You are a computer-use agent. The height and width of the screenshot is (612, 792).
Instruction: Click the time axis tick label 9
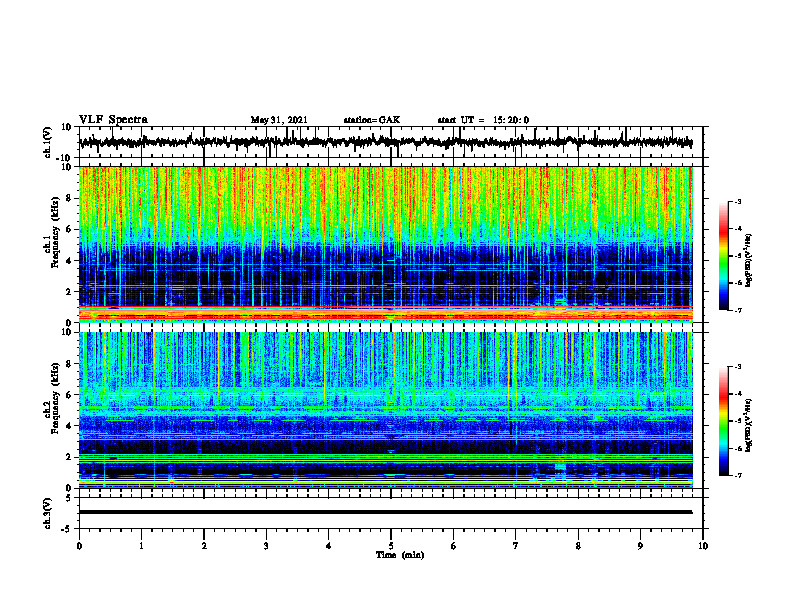pyautogui.click(x=640, y=546)
